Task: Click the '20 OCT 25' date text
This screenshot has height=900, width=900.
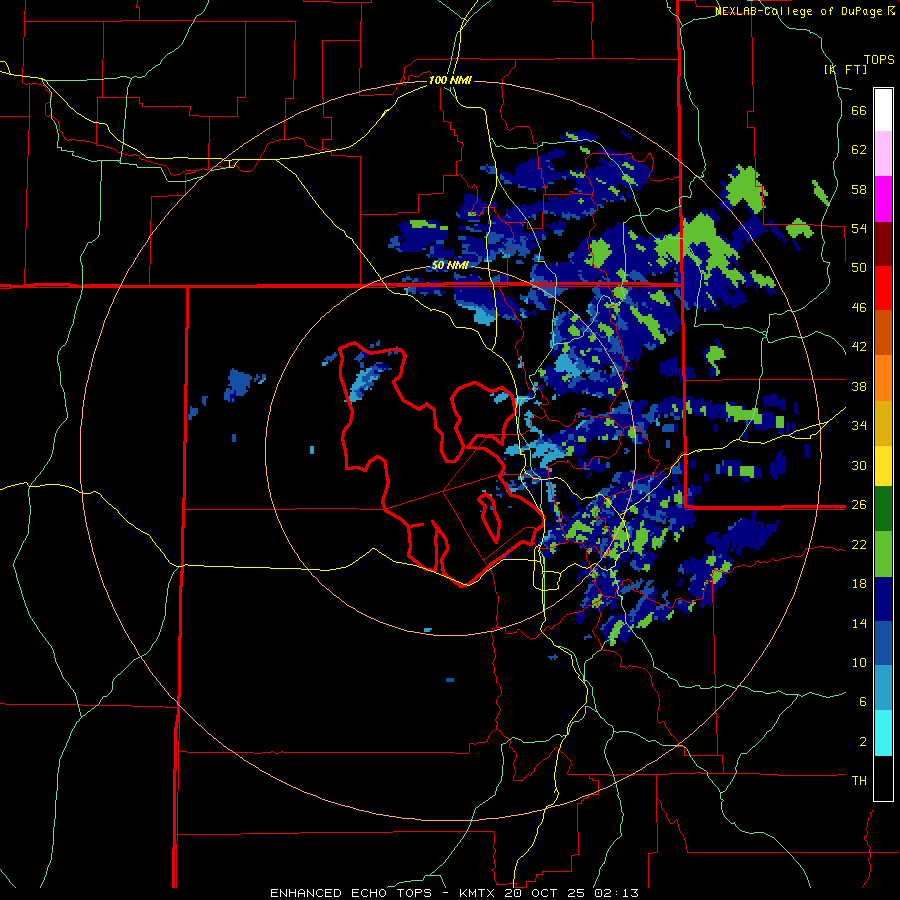Action: 546,893
